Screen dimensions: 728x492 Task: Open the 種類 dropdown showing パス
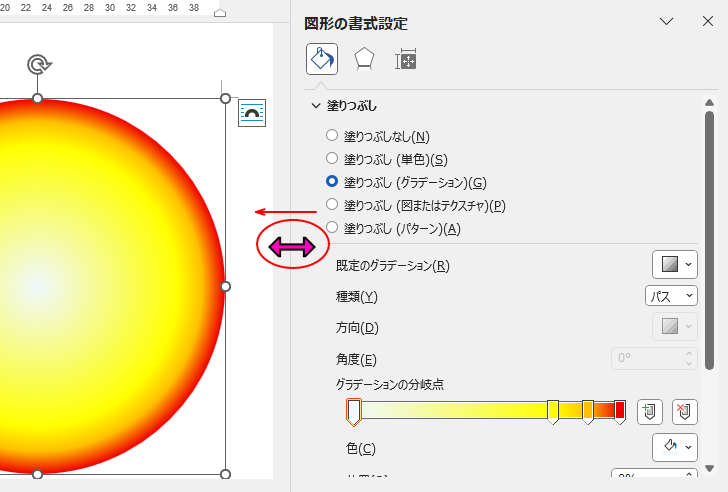click(671, 296)
